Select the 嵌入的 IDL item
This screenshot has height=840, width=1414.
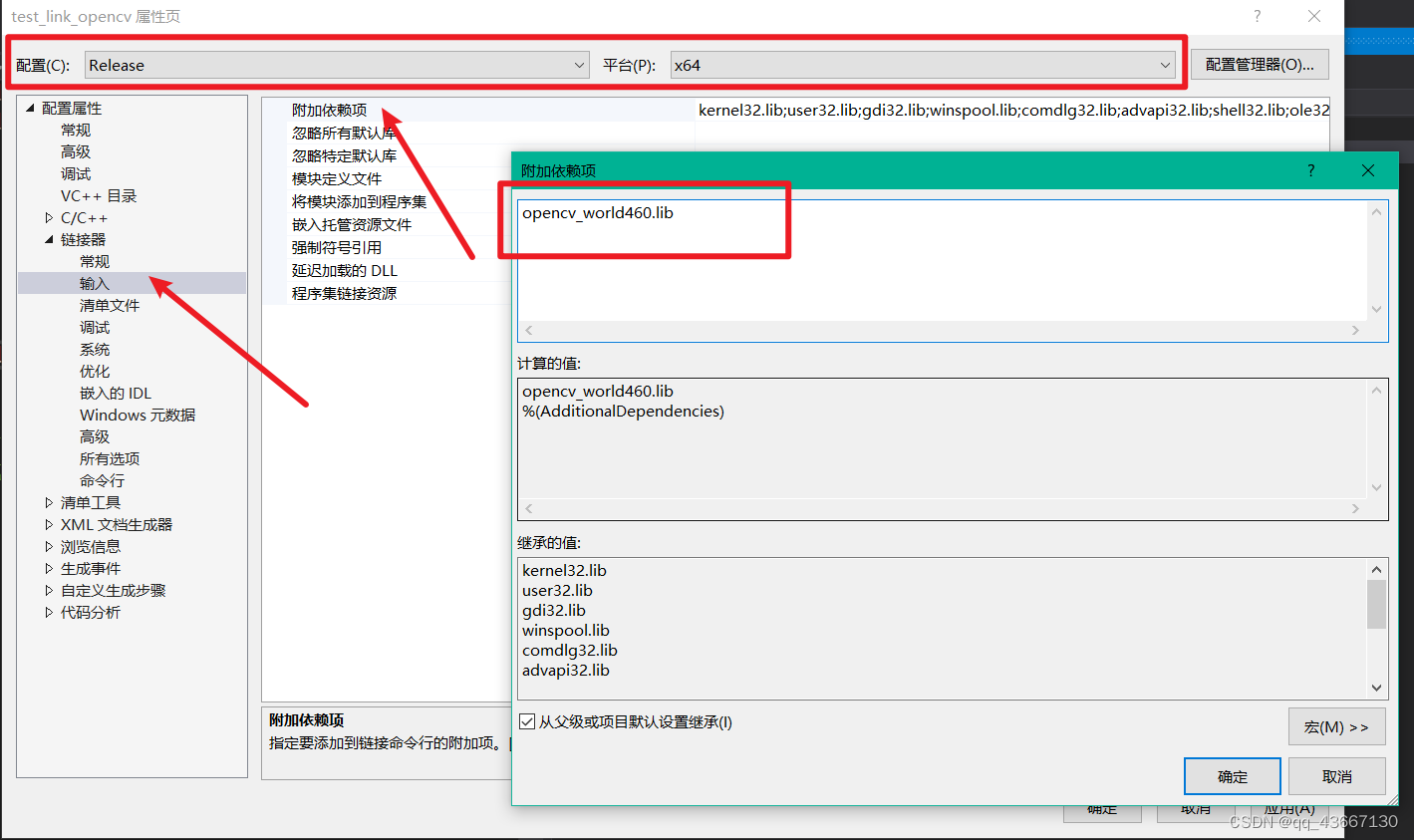click(116, 393)
